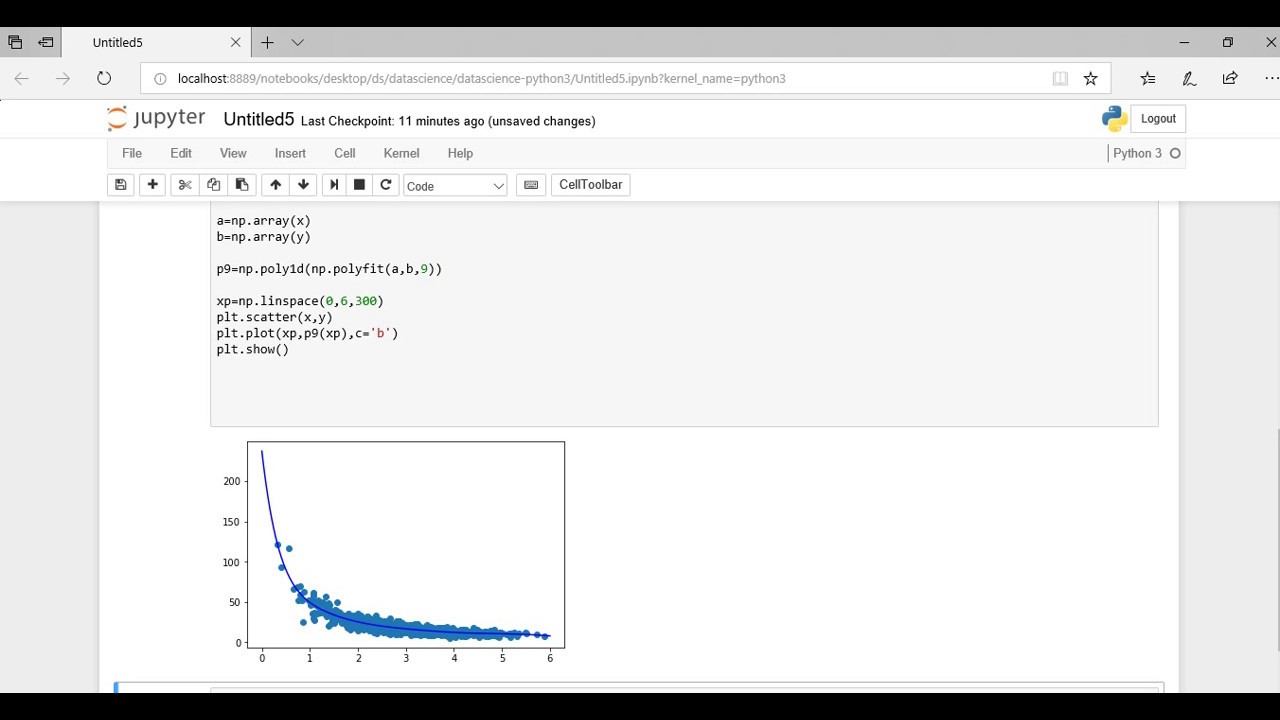This screenshot has width=1280, height=720.
Task: Click the Logout button
Action: (x=1158, y=119)
